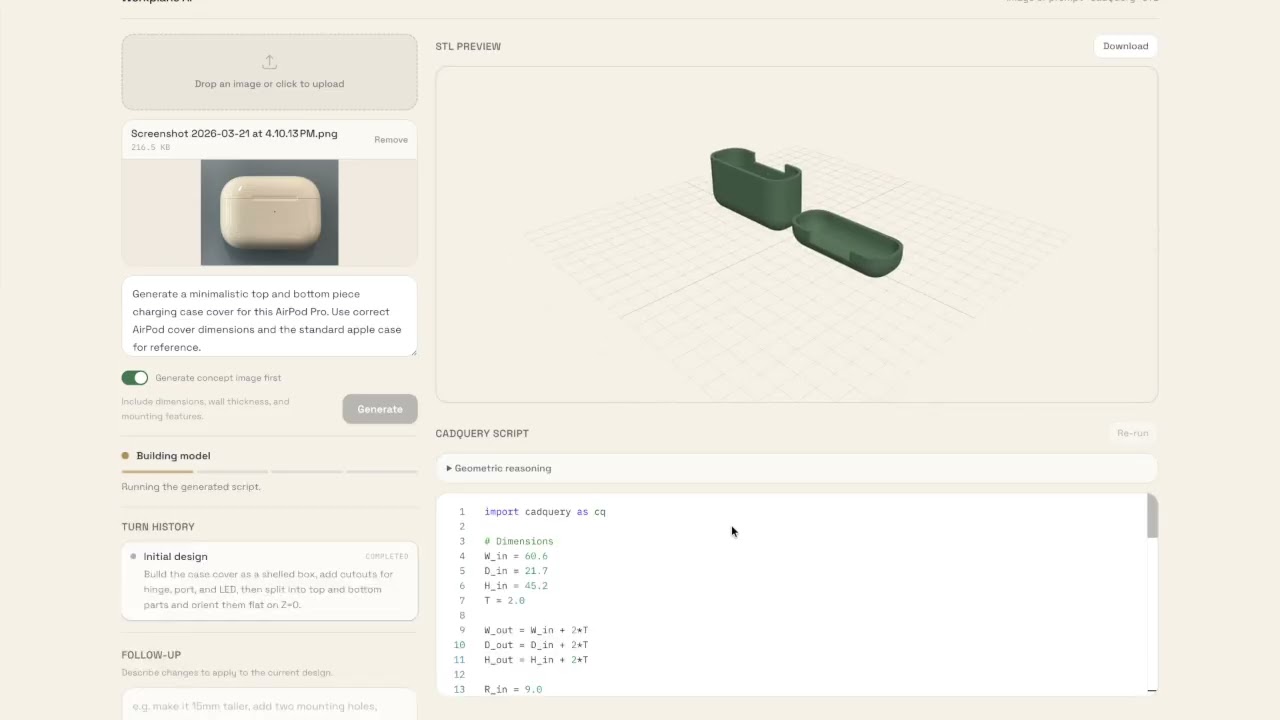The height and width of the screenshot is (720, 1280).
Task: Click the '216.5 KB' file size text
Action: coord(150,148)
